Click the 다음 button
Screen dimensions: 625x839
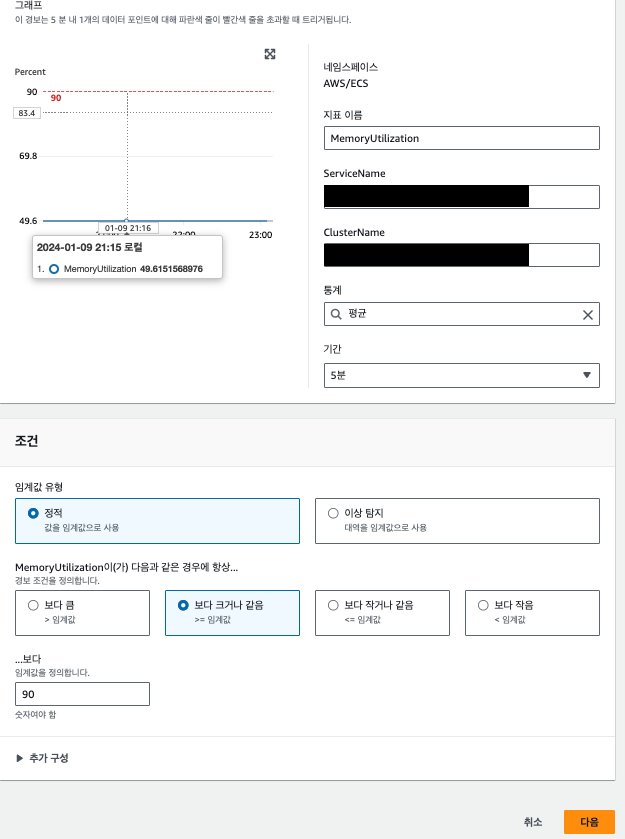coord(589,822)
